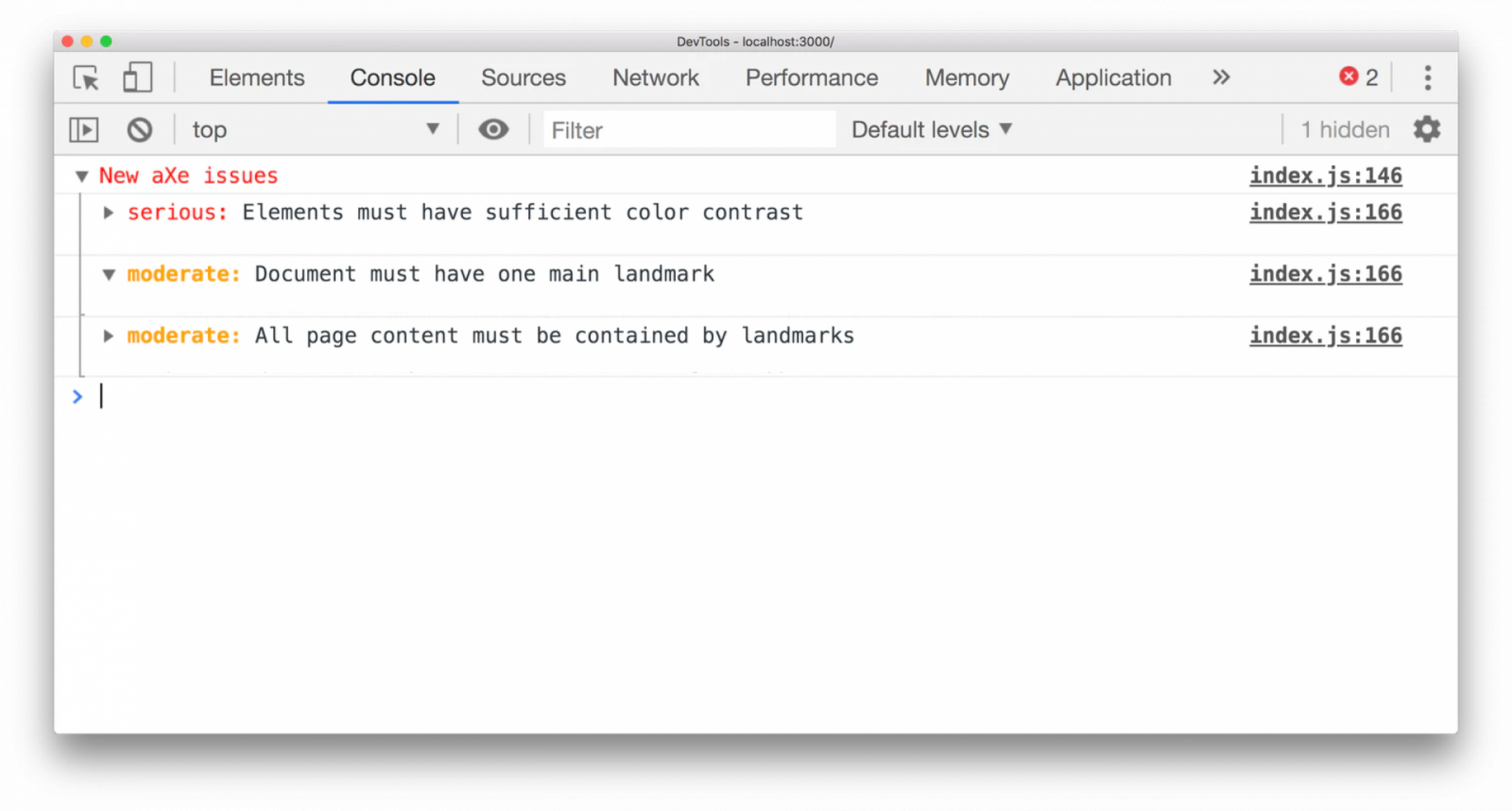This screenshot has width=1512, height=811.
Task: Open the top JavaScript context dropdown
Action: (x=315, y=129)
